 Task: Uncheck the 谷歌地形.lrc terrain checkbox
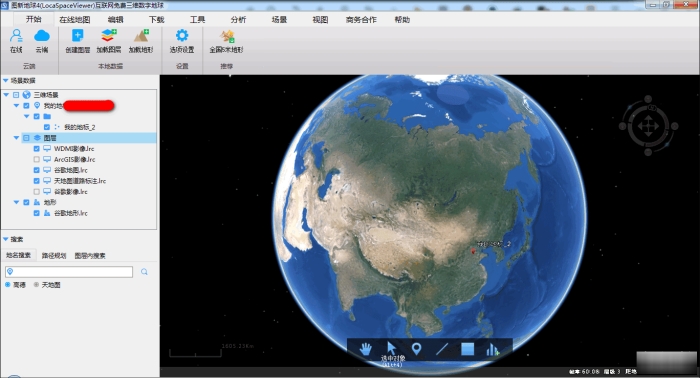[37, 213]
